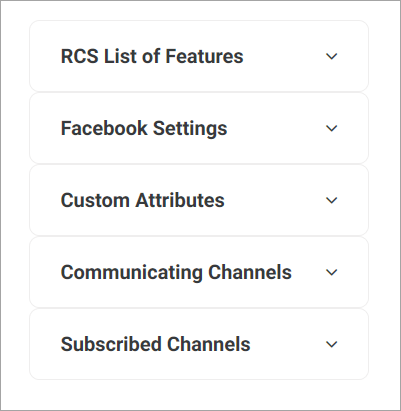Click the RCS List of Features heading
The width and height of the screenshot is (401, 411).
[152, 56]
